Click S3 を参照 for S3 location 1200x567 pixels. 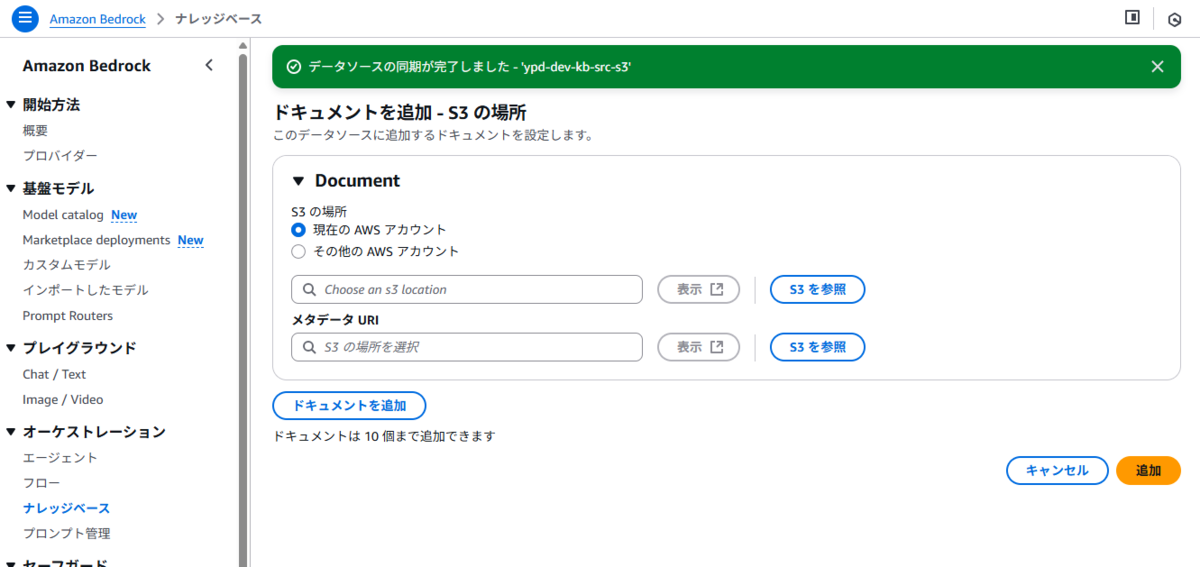pos(817,290)
